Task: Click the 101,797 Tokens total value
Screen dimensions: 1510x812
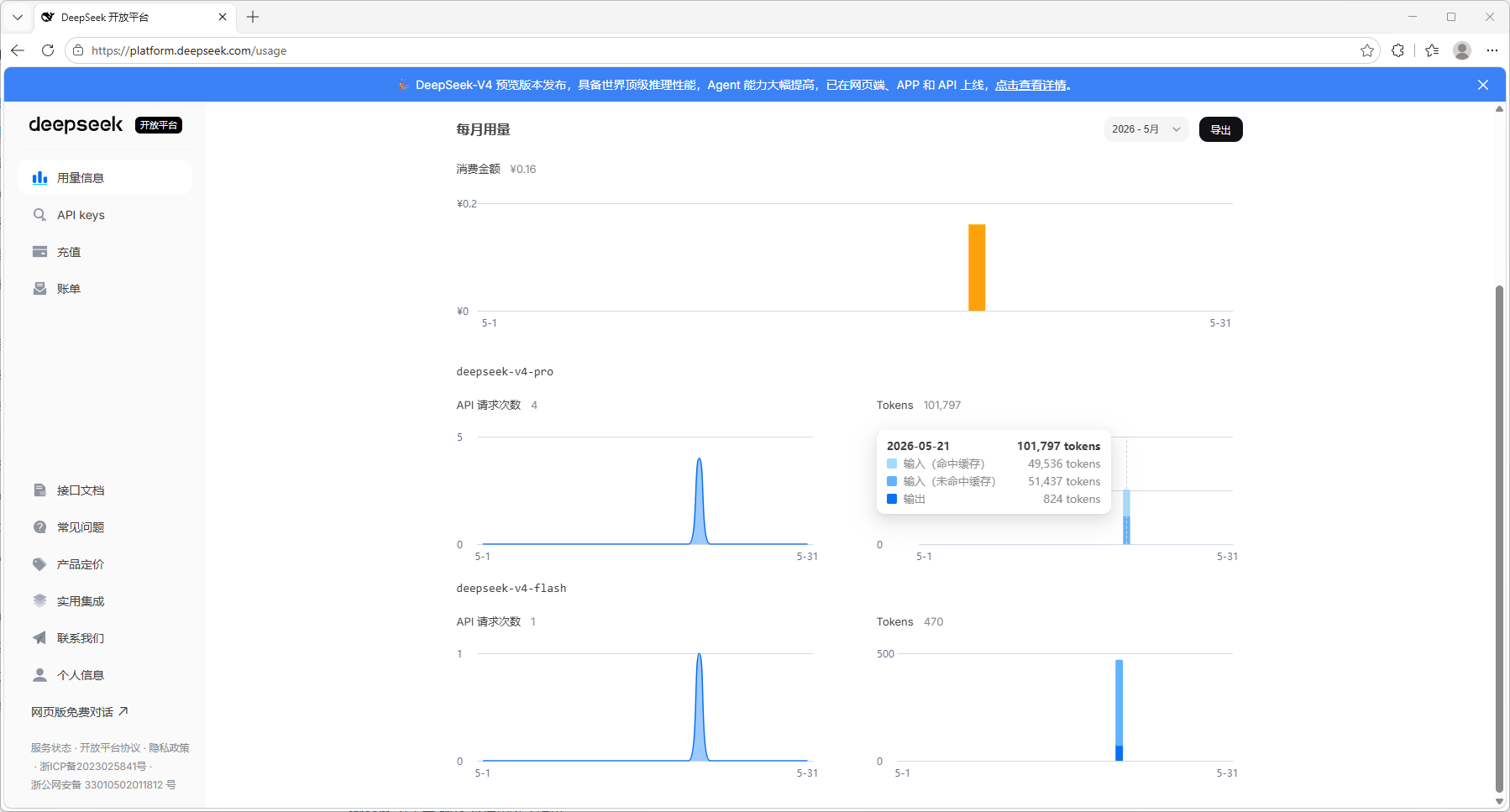Action: [x=942, y=405]
